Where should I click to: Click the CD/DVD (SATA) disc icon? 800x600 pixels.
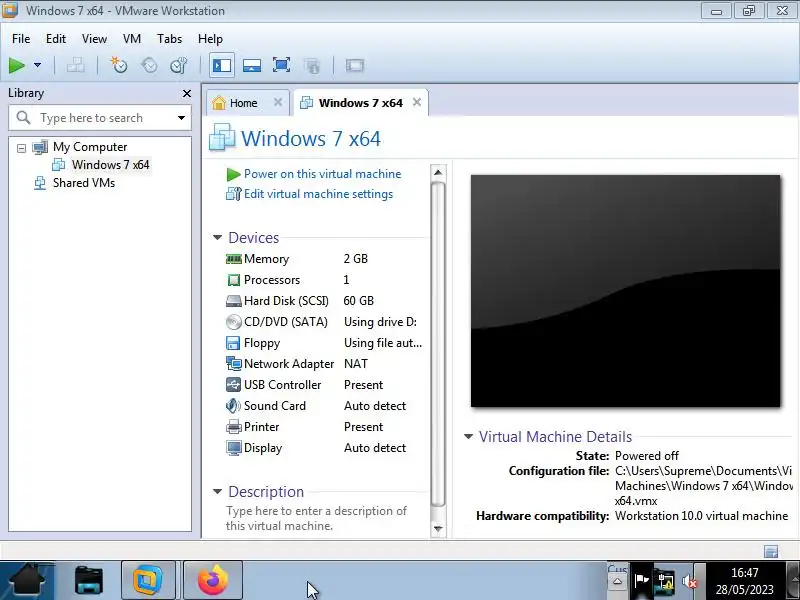[234, 322]
